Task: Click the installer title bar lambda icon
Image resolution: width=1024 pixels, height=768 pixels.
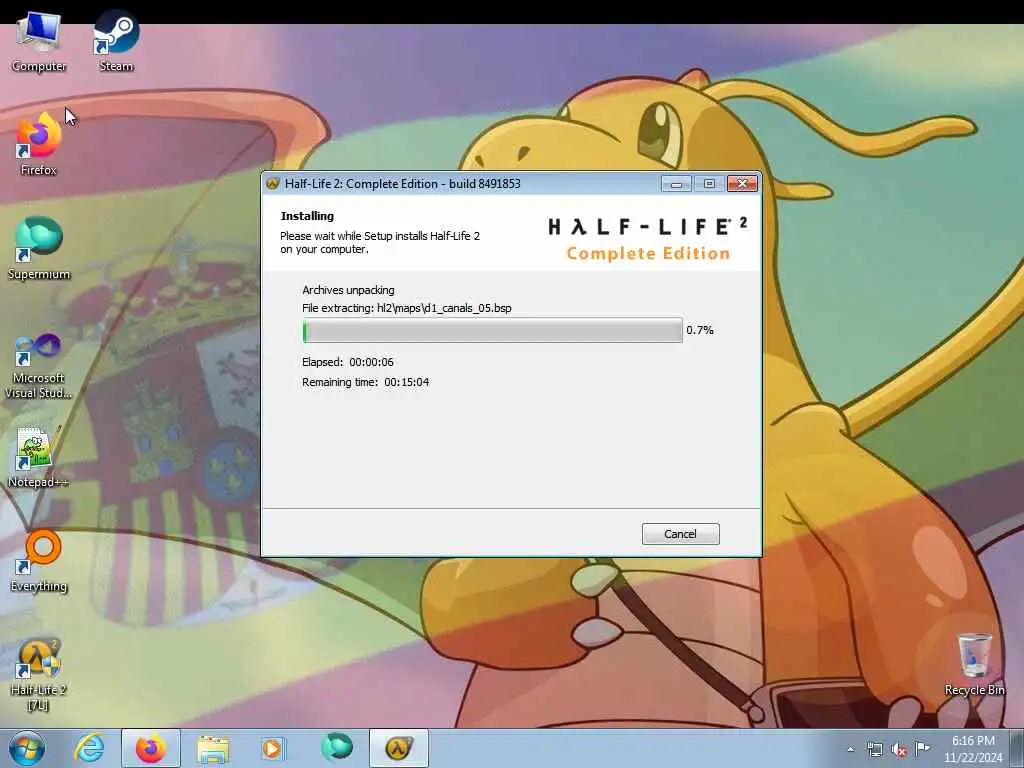Action: [x=273, y=184]
